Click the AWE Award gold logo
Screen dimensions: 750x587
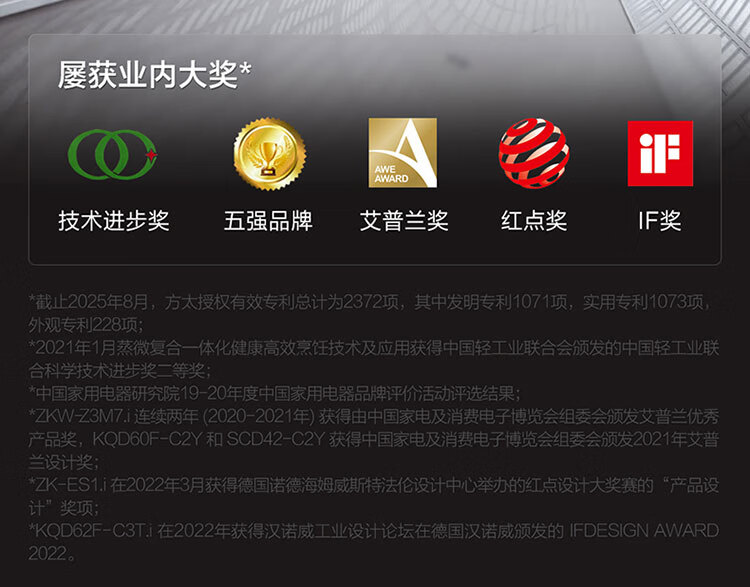click(x=402, y=153)
